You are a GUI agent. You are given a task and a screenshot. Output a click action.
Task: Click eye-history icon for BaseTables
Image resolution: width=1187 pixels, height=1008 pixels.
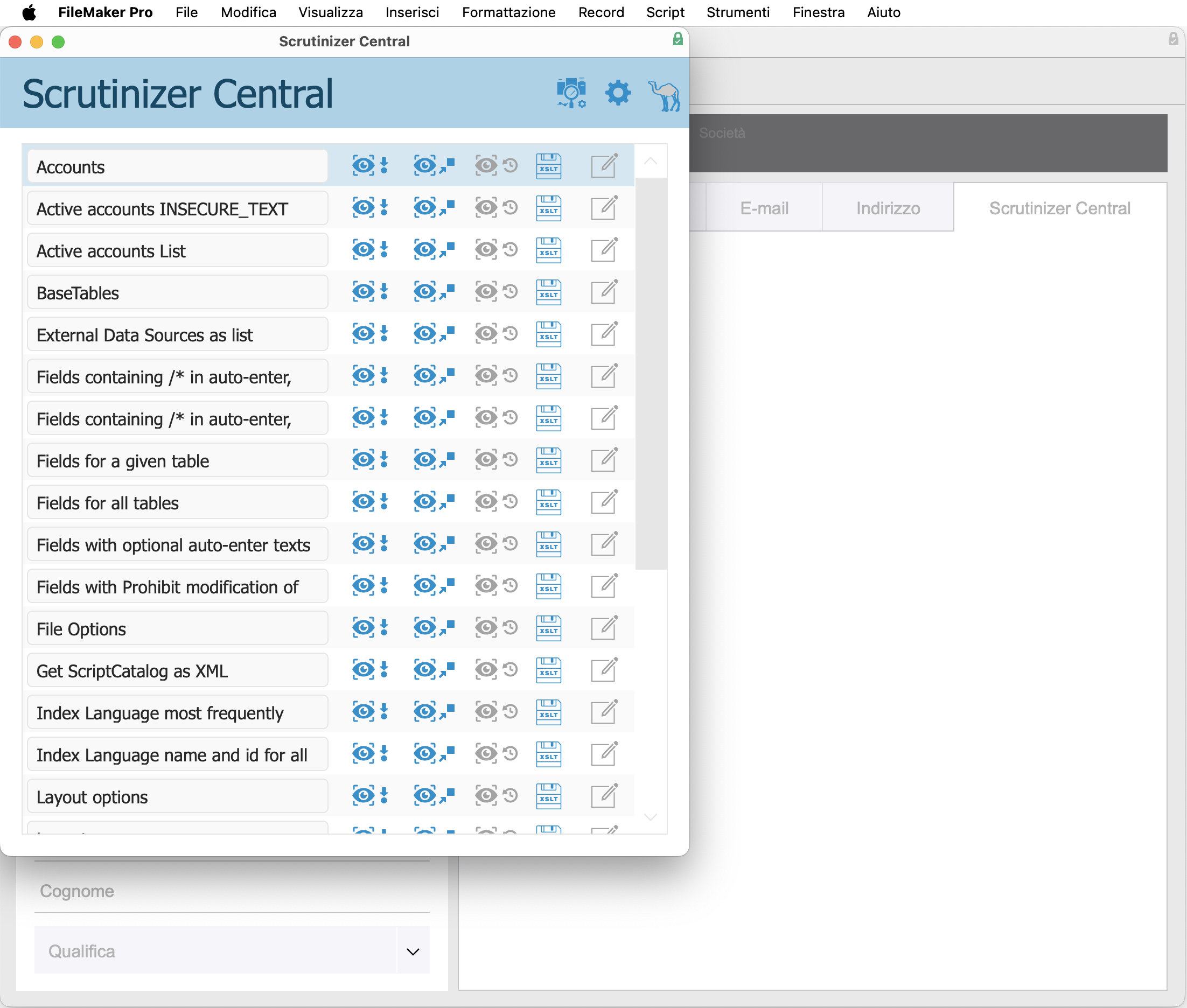pos(496,291)
